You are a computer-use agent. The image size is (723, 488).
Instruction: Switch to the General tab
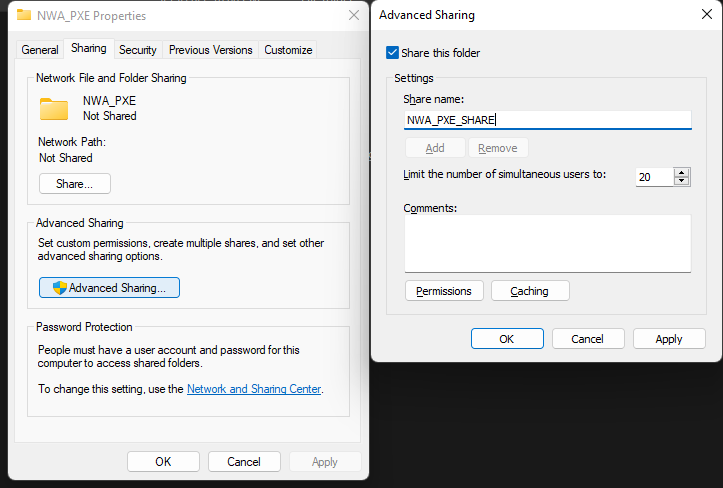coord(40,50)
